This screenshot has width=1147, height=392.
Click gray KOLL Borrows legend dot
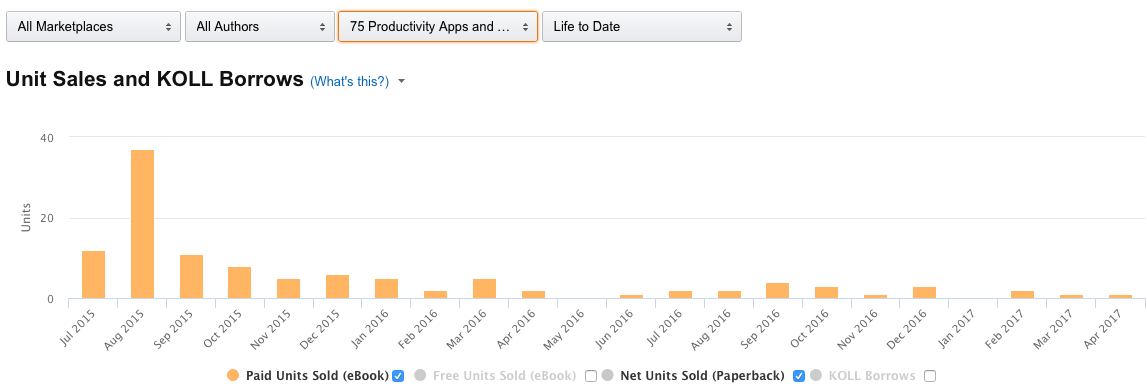click(x=816, y=376)
